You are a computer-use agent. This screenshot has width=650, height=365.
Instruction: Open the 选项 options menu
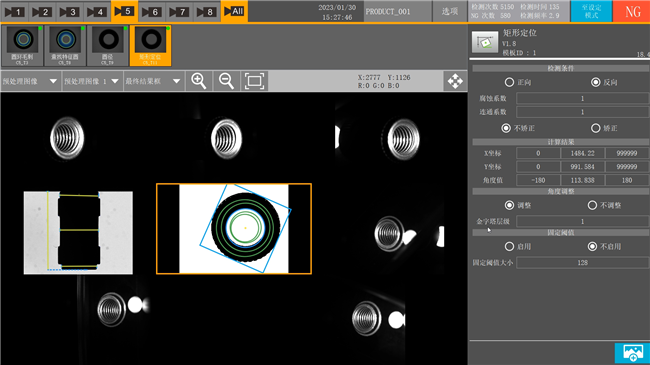[x=450, y=12]
